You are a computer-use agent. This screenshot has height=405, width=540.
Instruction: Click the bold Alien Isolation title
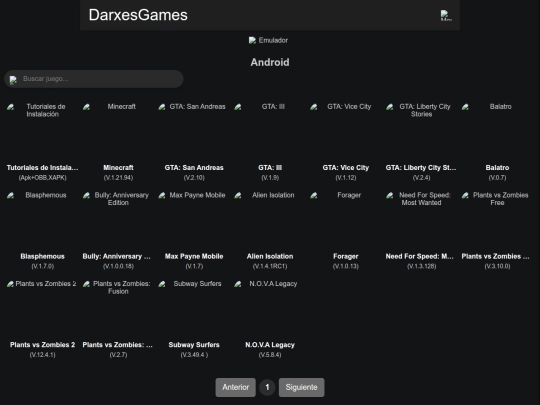pyautogui.click(x=270, y=256)
